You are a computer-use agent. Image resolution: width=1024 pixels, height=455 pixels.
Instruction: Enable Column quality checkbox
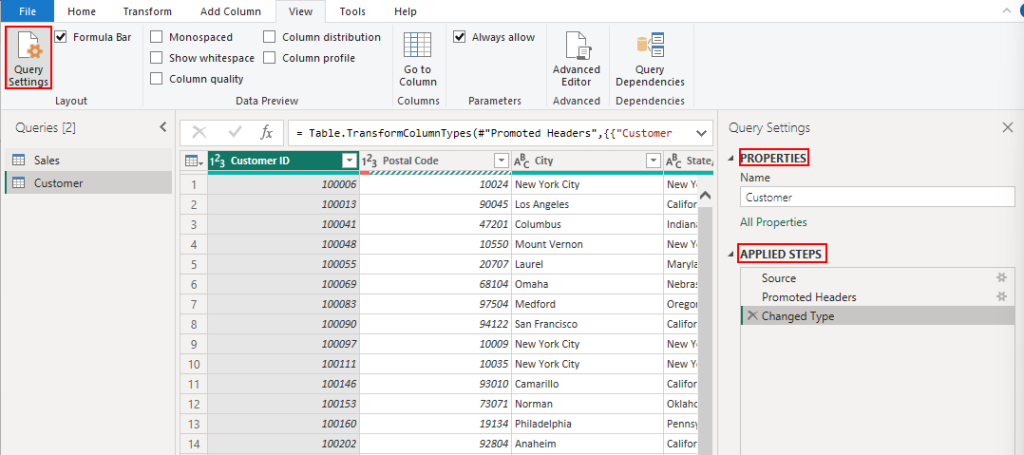click(156, 79)
